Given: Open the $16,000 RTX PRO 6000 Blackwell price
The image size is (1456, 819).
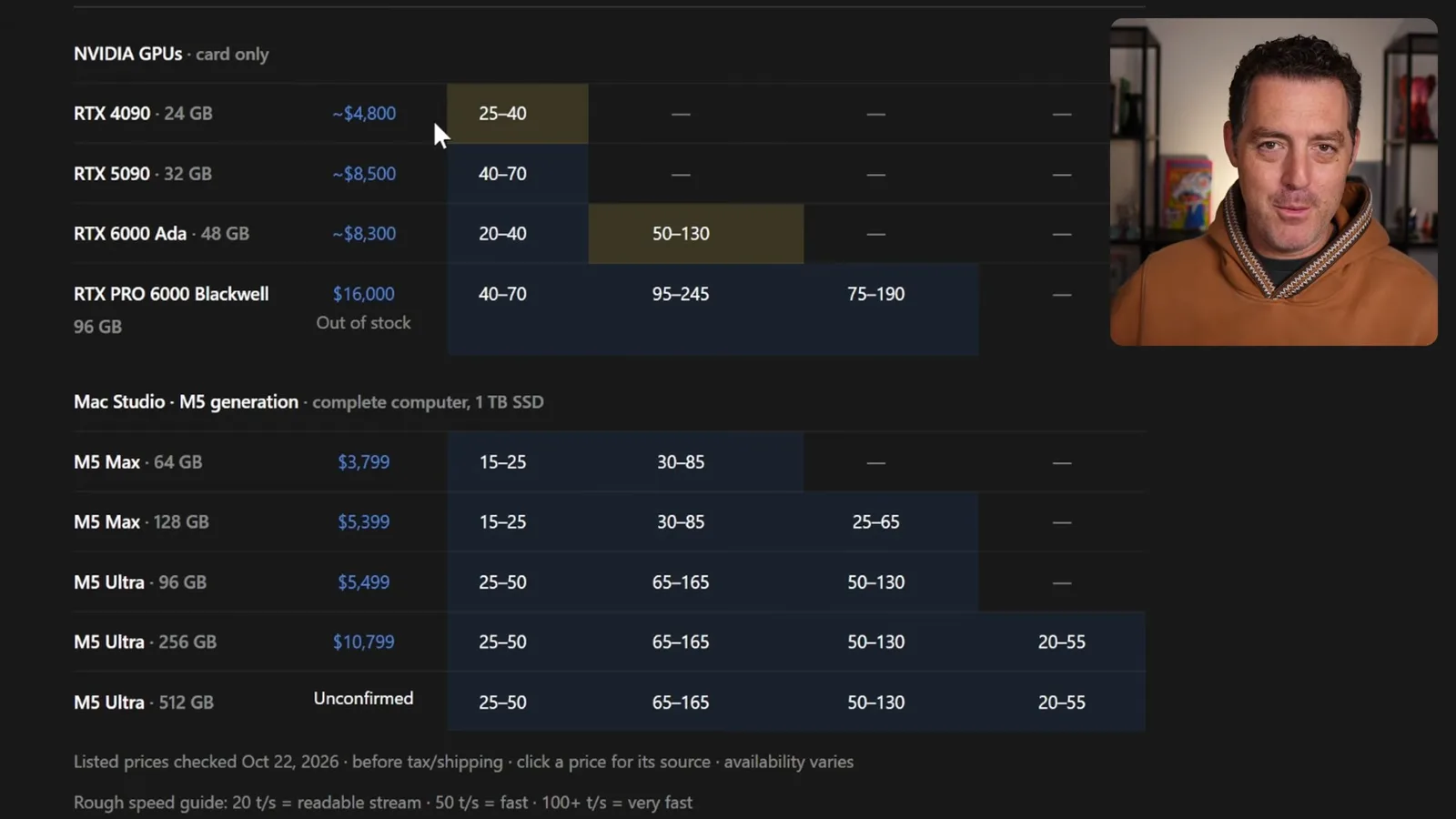Looking at the screenshot, I should pyautogui.click(x=364, y=294).
